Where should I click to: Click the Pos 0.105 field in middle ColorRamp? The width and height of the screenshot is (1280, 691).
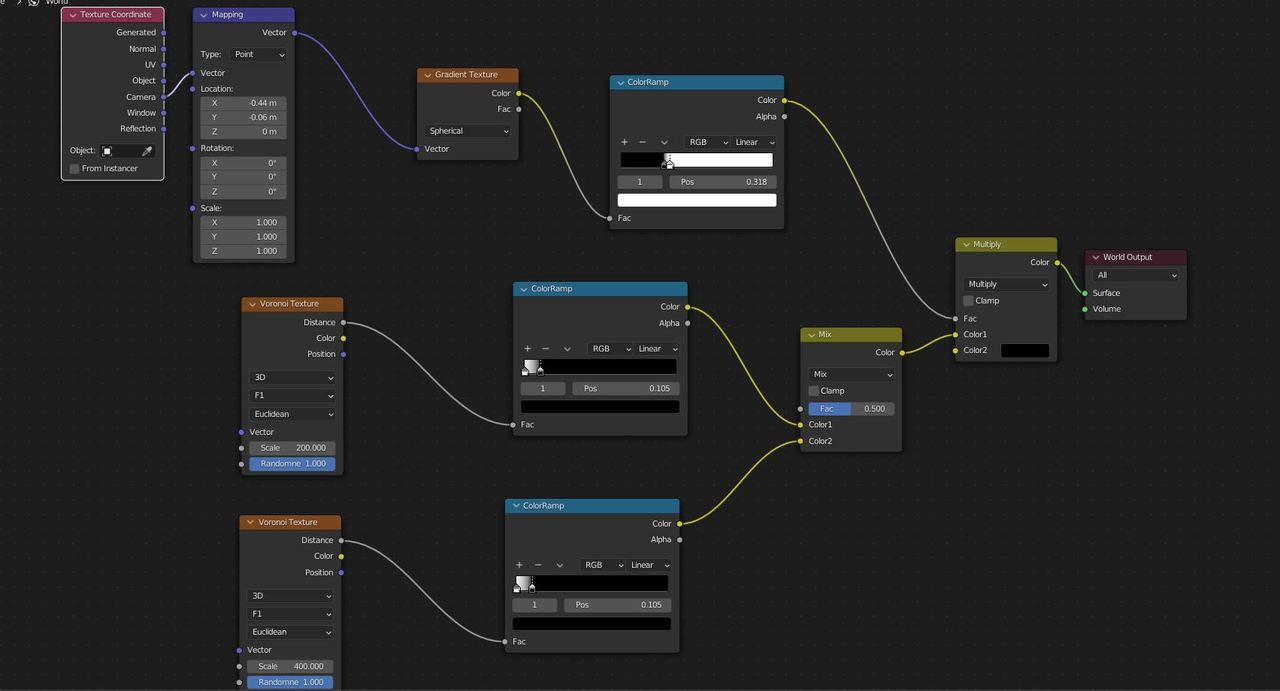(626, 388)
